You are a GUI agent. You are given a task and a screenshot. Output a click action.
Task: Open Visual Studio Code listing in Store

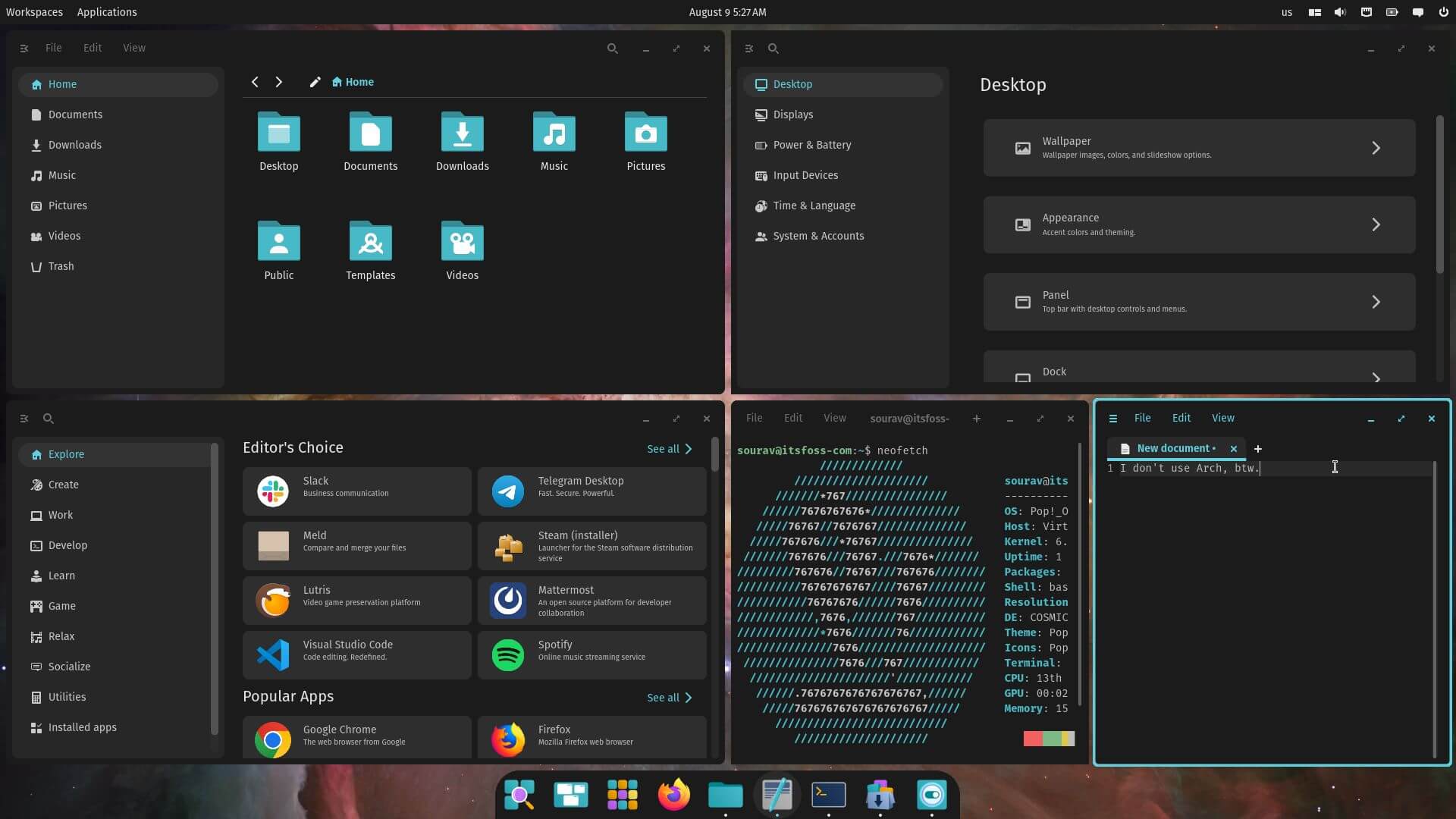pos(356,654)
